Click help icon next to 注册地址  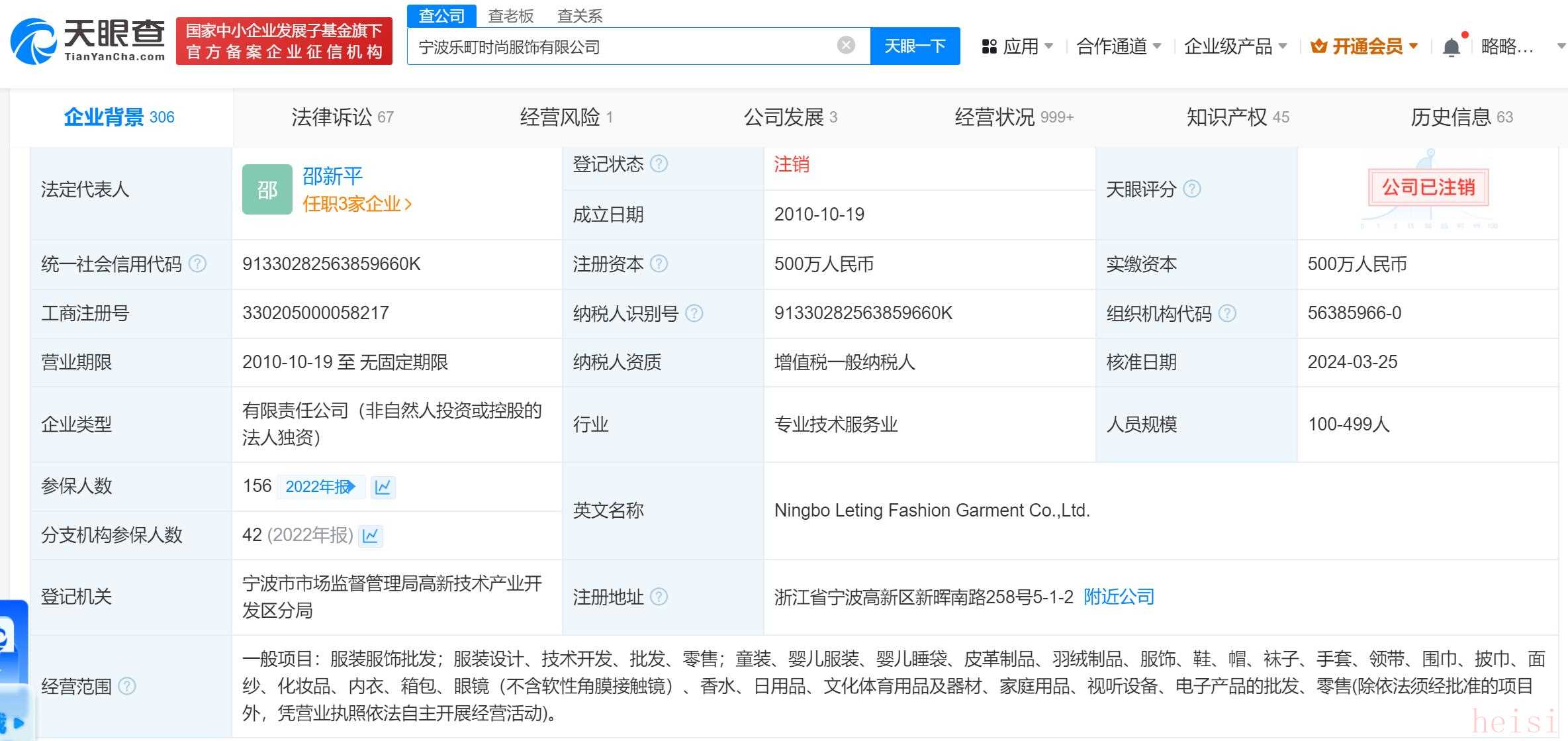(659, 597)
